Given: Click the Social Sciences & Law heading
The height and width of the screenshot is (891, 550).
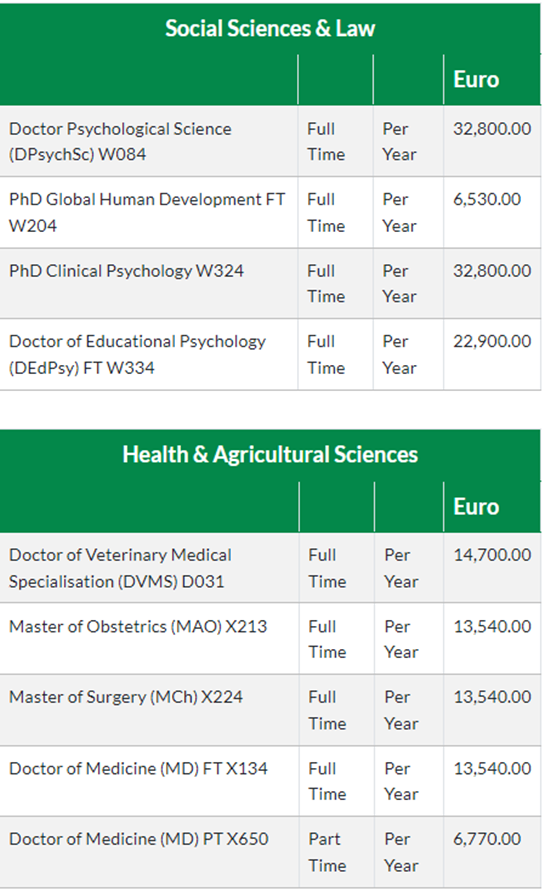Looking at the screenshot, I should (x=270, y=28).
